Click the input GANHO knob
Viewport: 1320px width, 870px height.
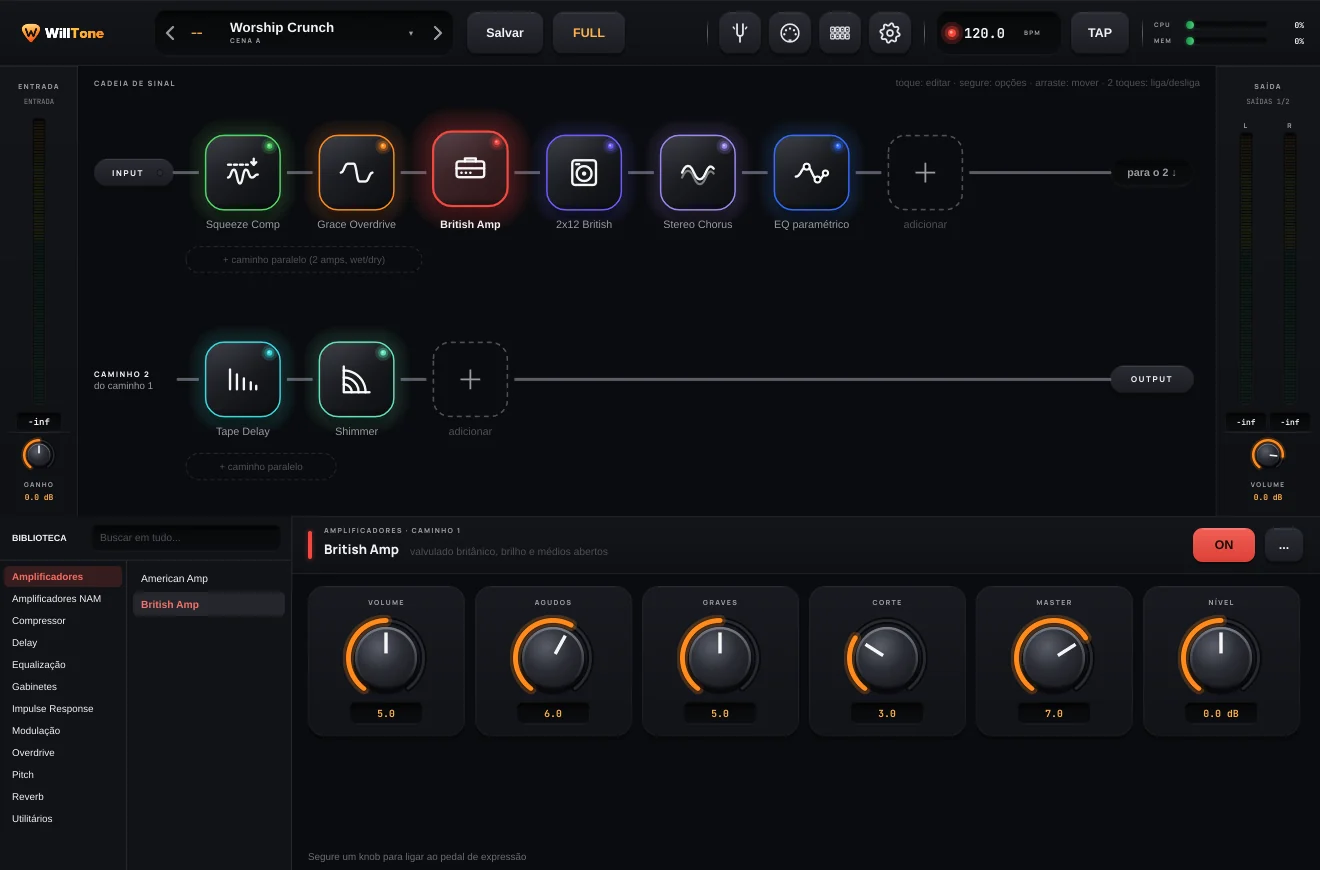click(x=38, y=455)
